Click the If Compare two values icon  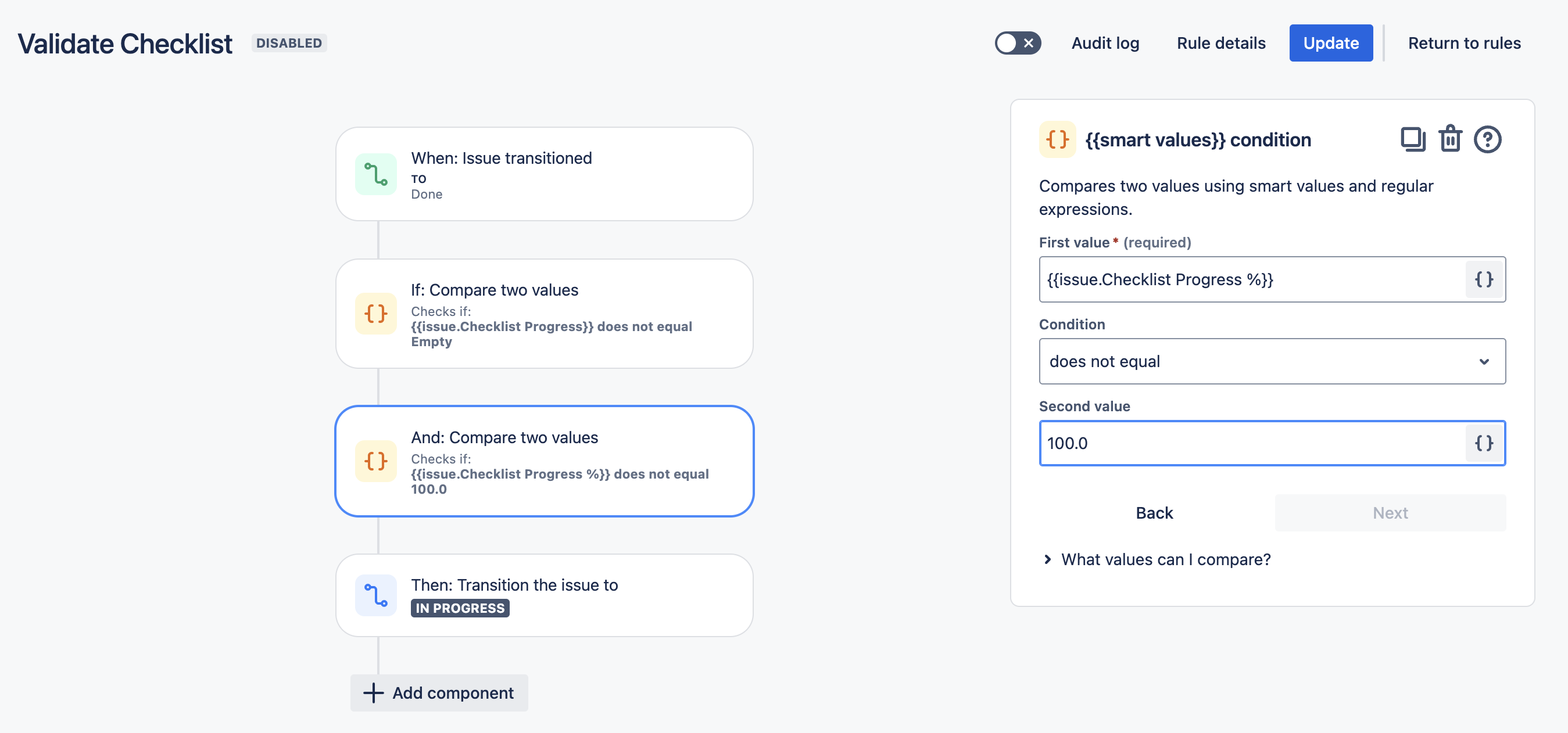click(x=375, y=313)
